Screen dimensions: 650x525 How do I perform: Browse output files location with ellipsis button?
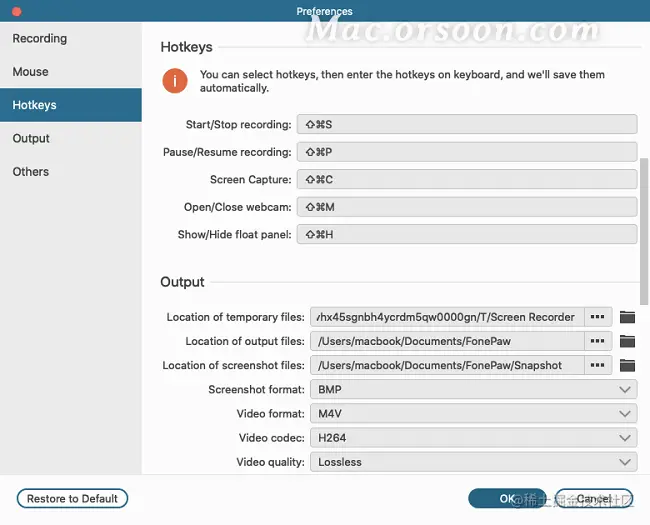pos(598,341)
